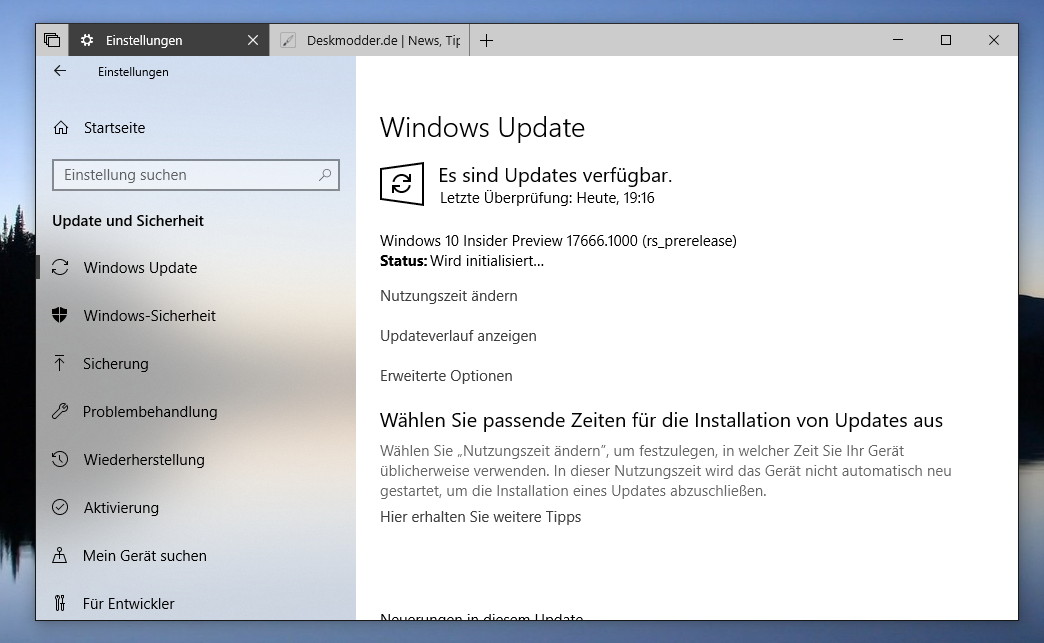Click the Aktivierung checkmark icon

60,507
